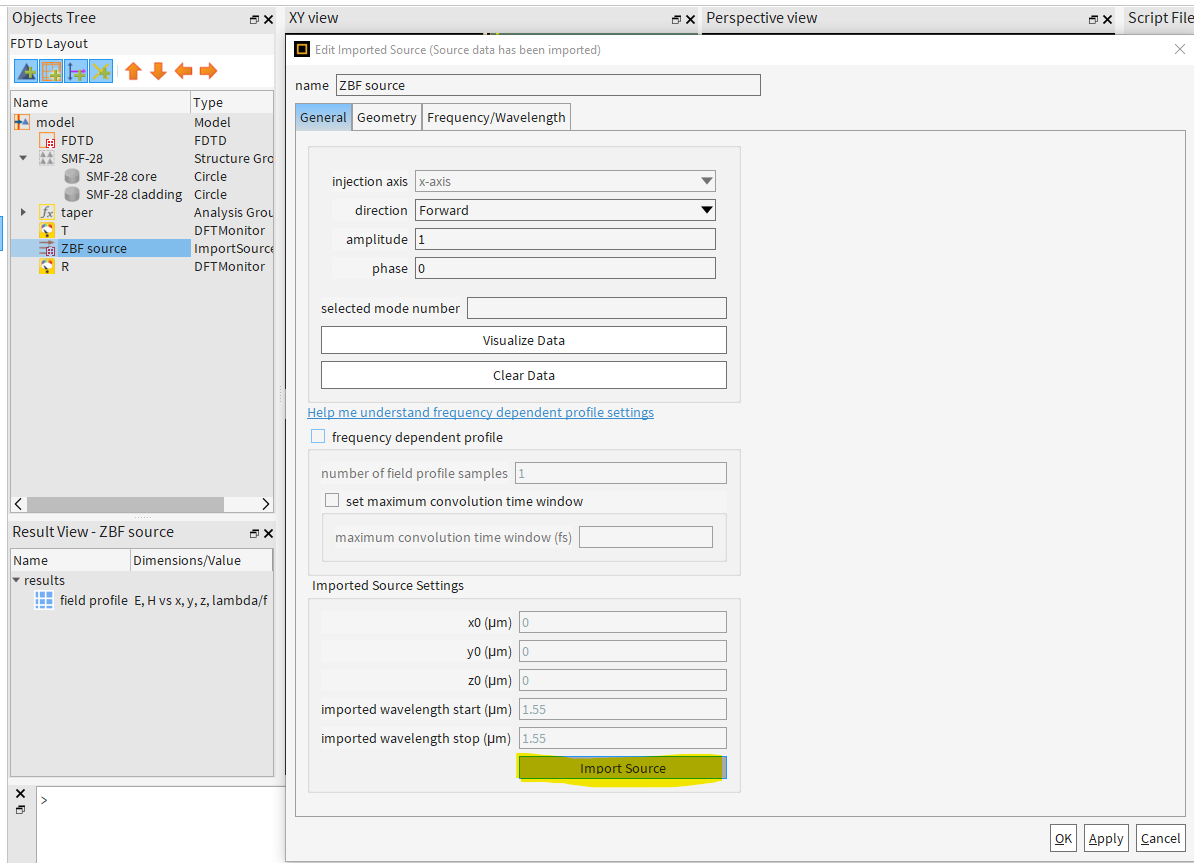Switch to the Geometry tab
The width and height of the screenshot is (1194, 863).
tap(386, 116)
